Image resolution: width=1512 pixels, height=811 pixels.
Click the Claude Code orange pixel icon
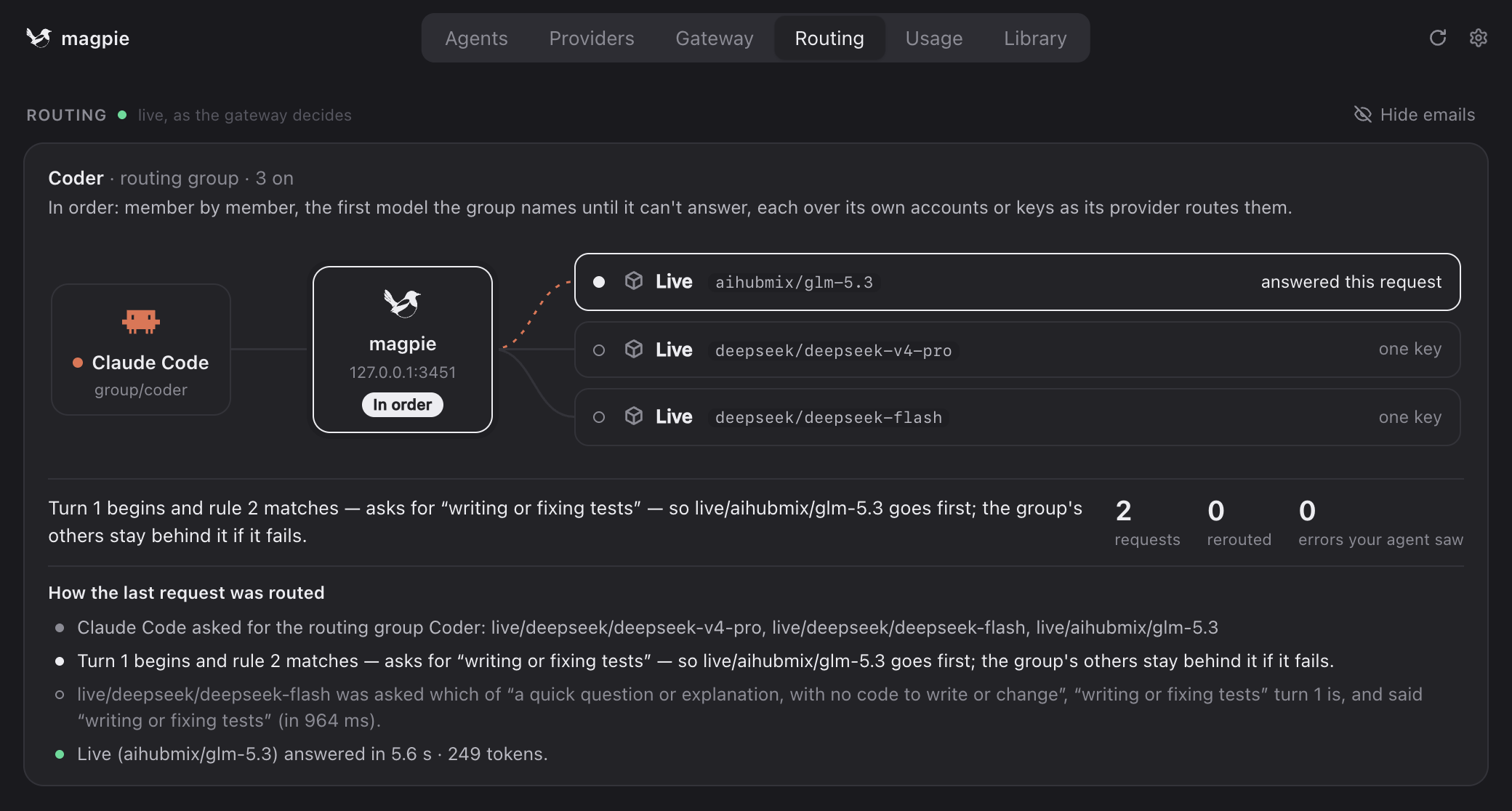point(141,321)
